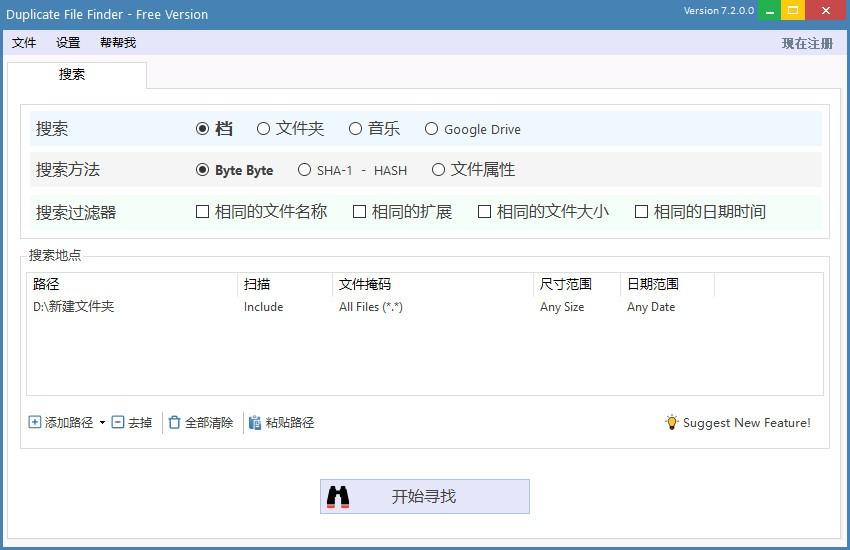Click the 日期范围 column header
850x550 pixels.
(667, 284)
